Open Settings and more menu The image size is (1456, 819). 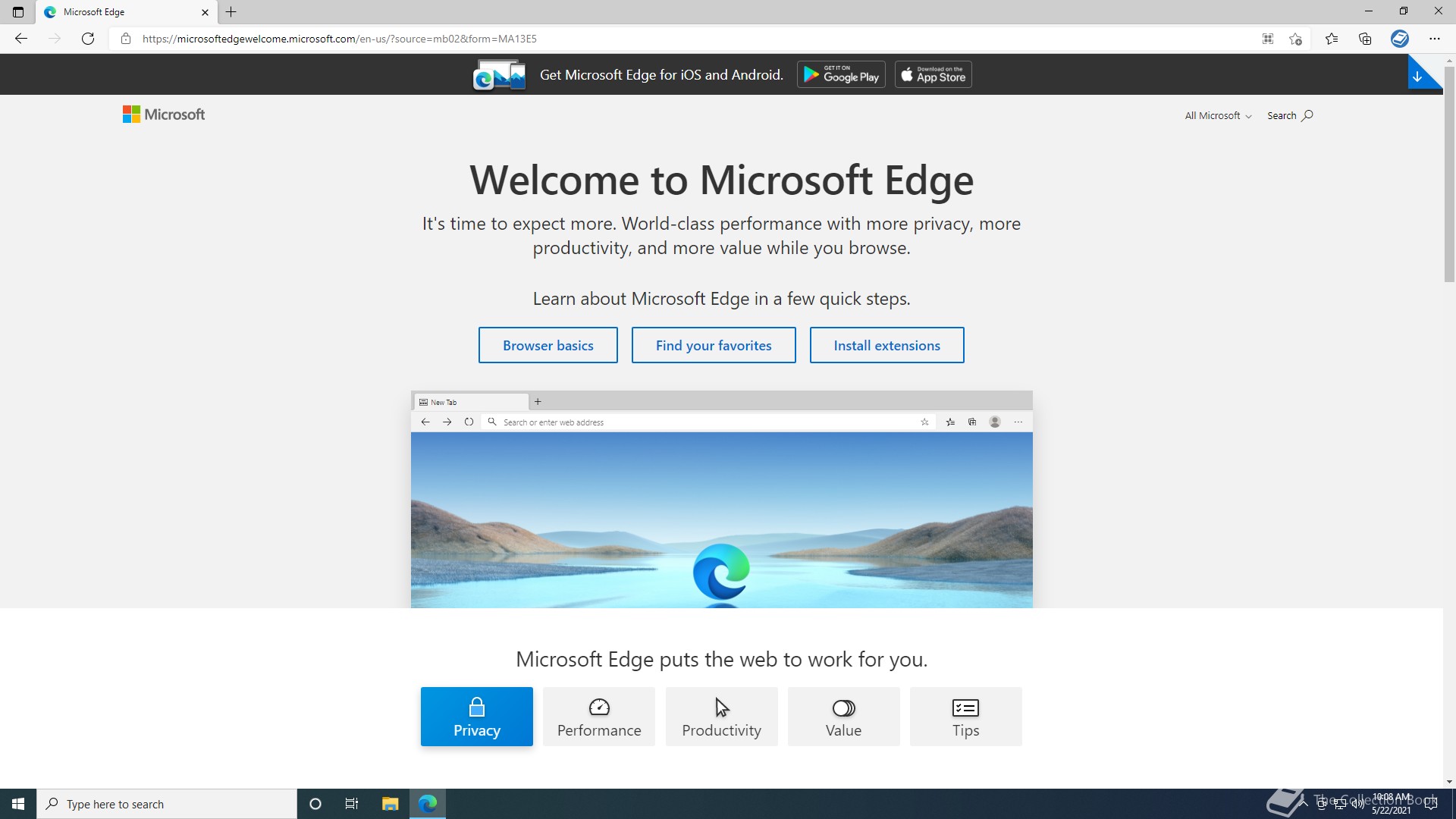tap(1434, 39)
